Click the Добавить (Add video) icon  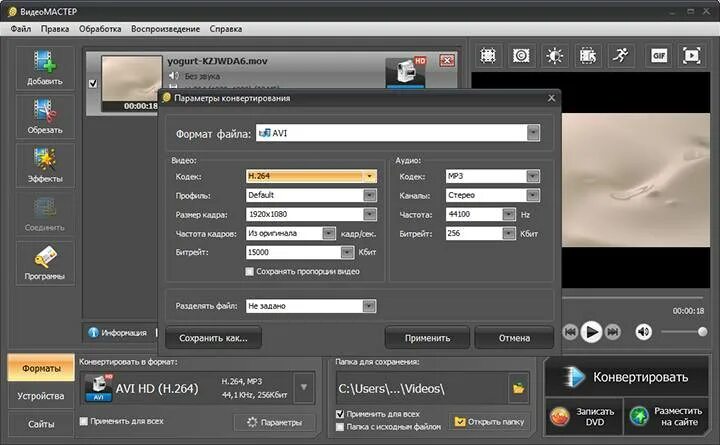[45, 68]
